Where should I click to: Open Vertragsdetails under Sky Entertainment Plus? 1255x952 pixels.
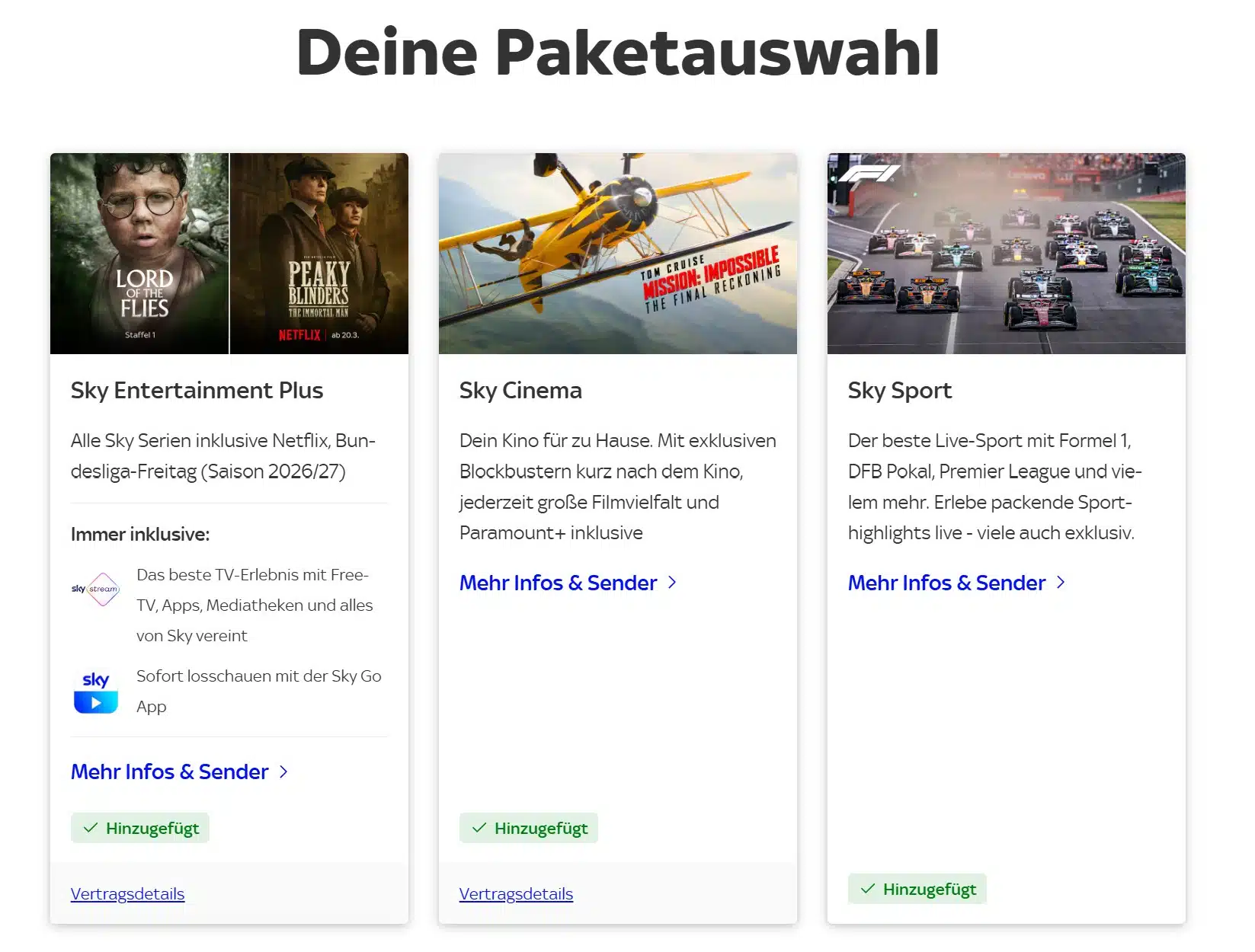[128, 894]
